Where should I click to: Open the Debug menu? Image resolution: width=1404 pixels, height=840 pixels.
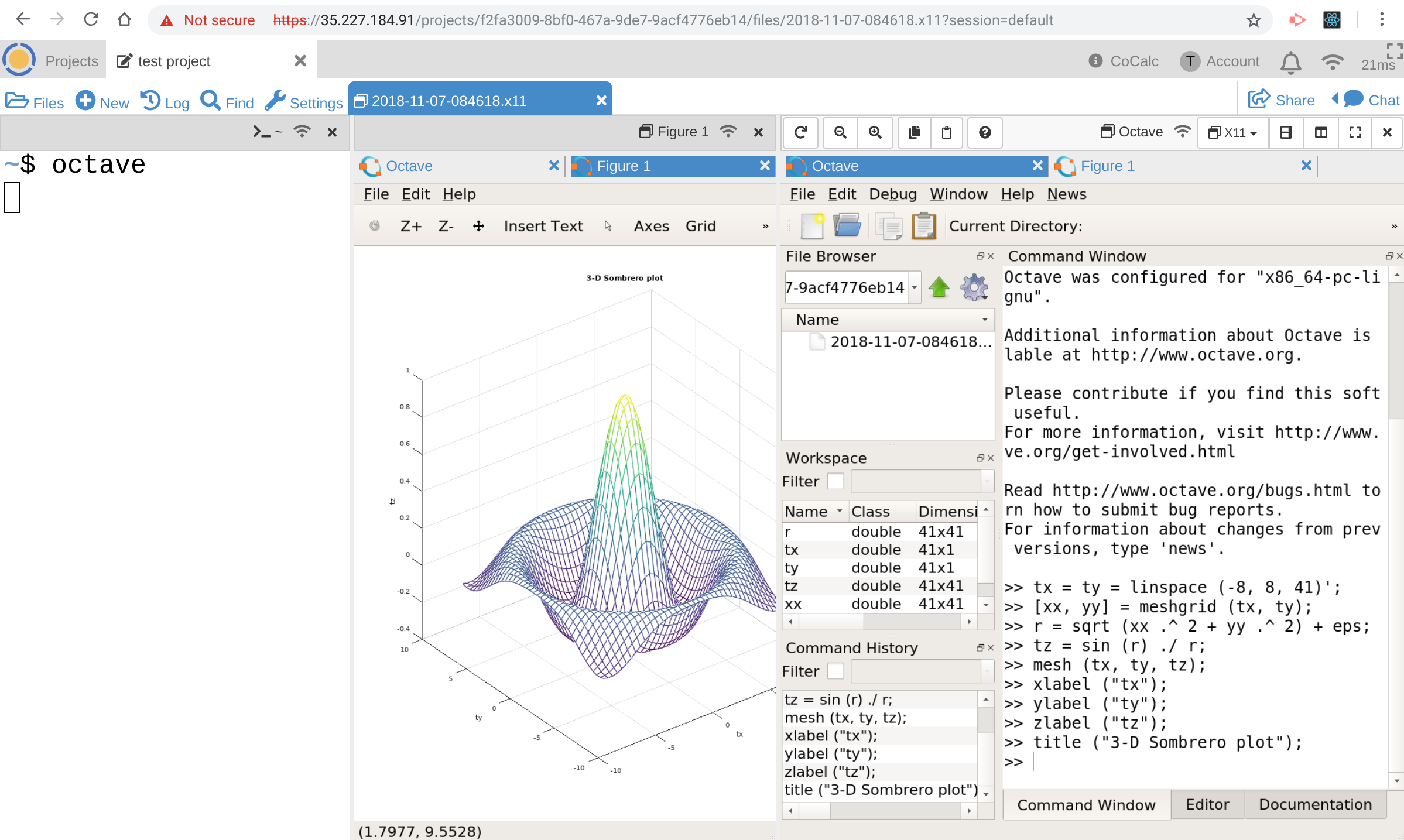pos(892,194)
